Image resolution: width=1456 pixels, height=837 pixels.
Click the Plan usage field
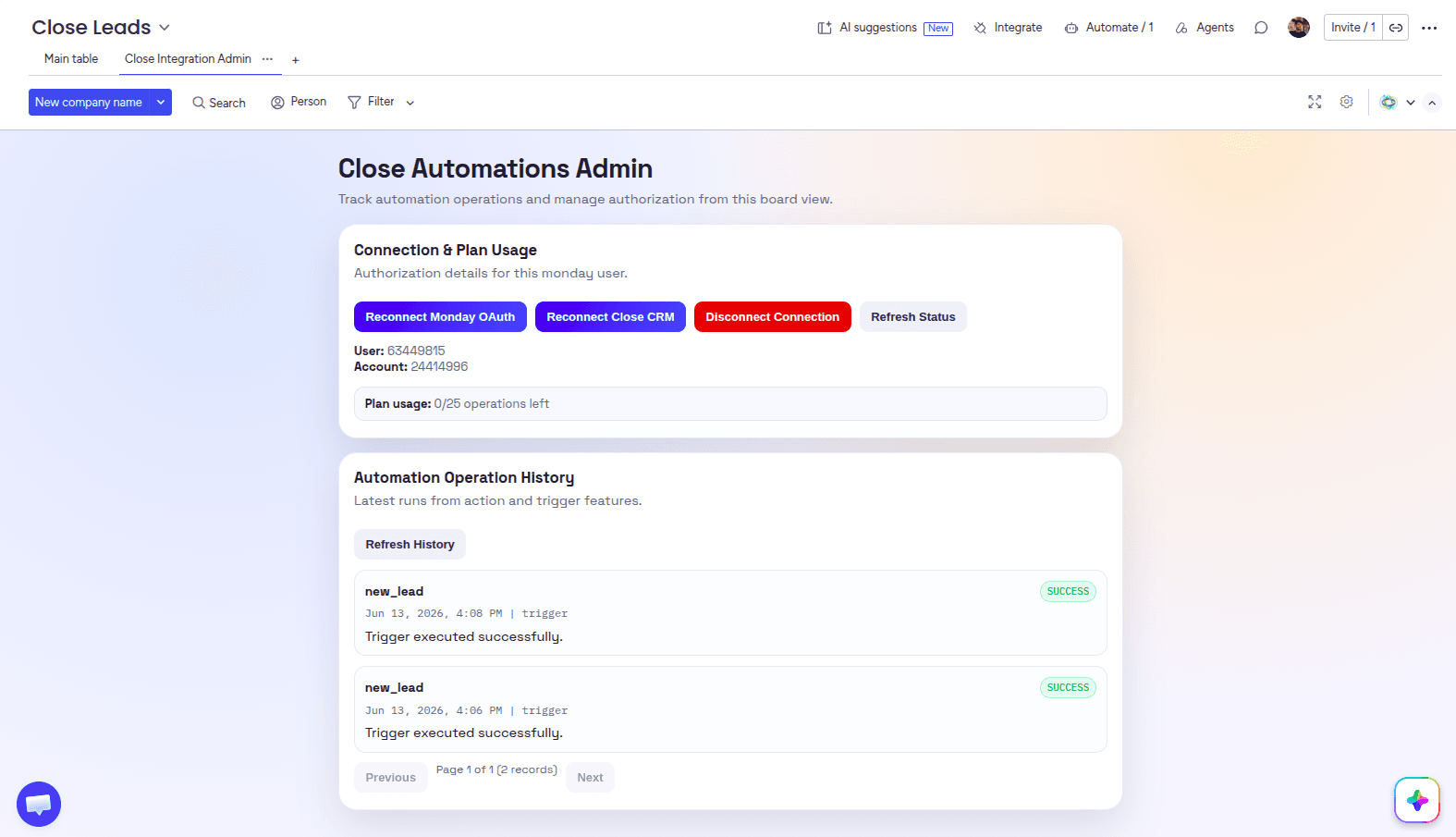coord(730,404)
